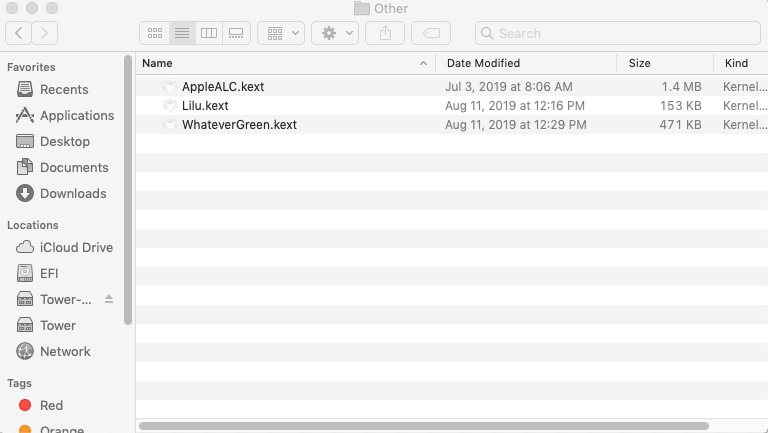Click the Share toolbar button
The width and height of the screenshot is (768, 433).
(x=385, y=33)
